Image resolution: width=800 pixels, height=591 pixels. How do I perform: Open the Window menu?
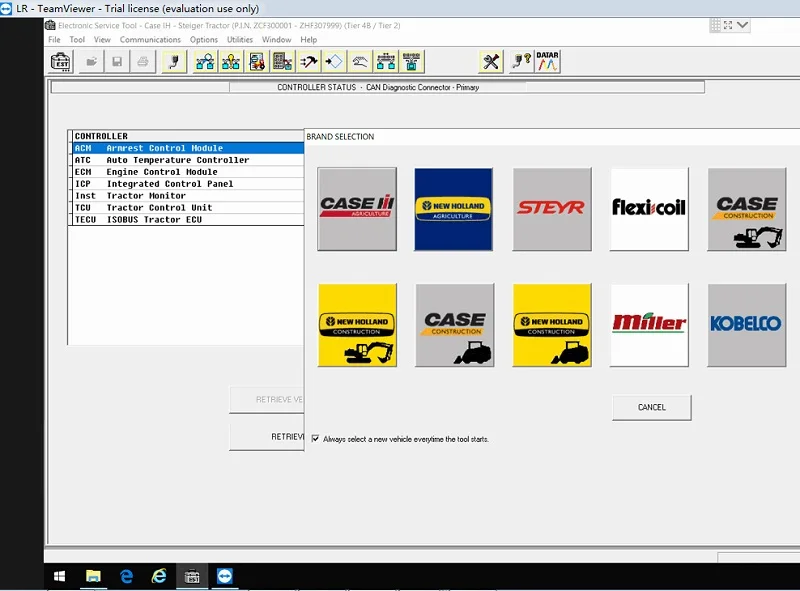point(277,39)
